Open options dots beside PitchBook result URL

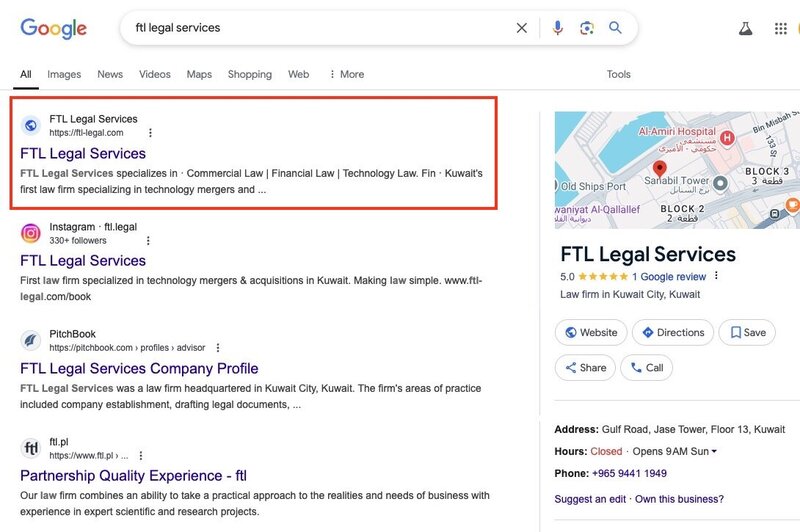pos(218,348)
